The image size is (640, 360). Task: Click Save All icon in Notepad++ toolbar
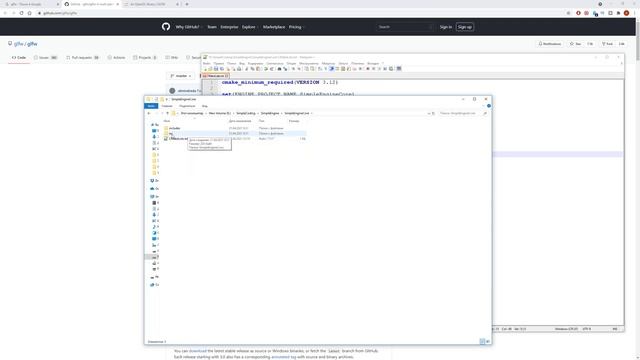[222, 69]
